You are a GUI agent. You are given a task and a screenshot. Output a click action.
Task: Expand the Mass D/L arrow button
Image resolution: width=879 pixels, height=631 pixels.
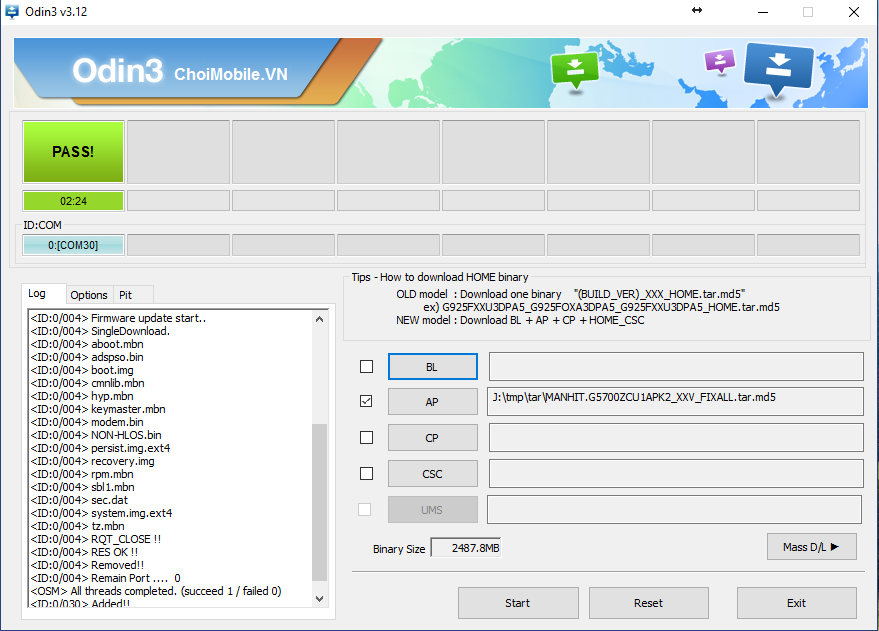tap(811, 547)
